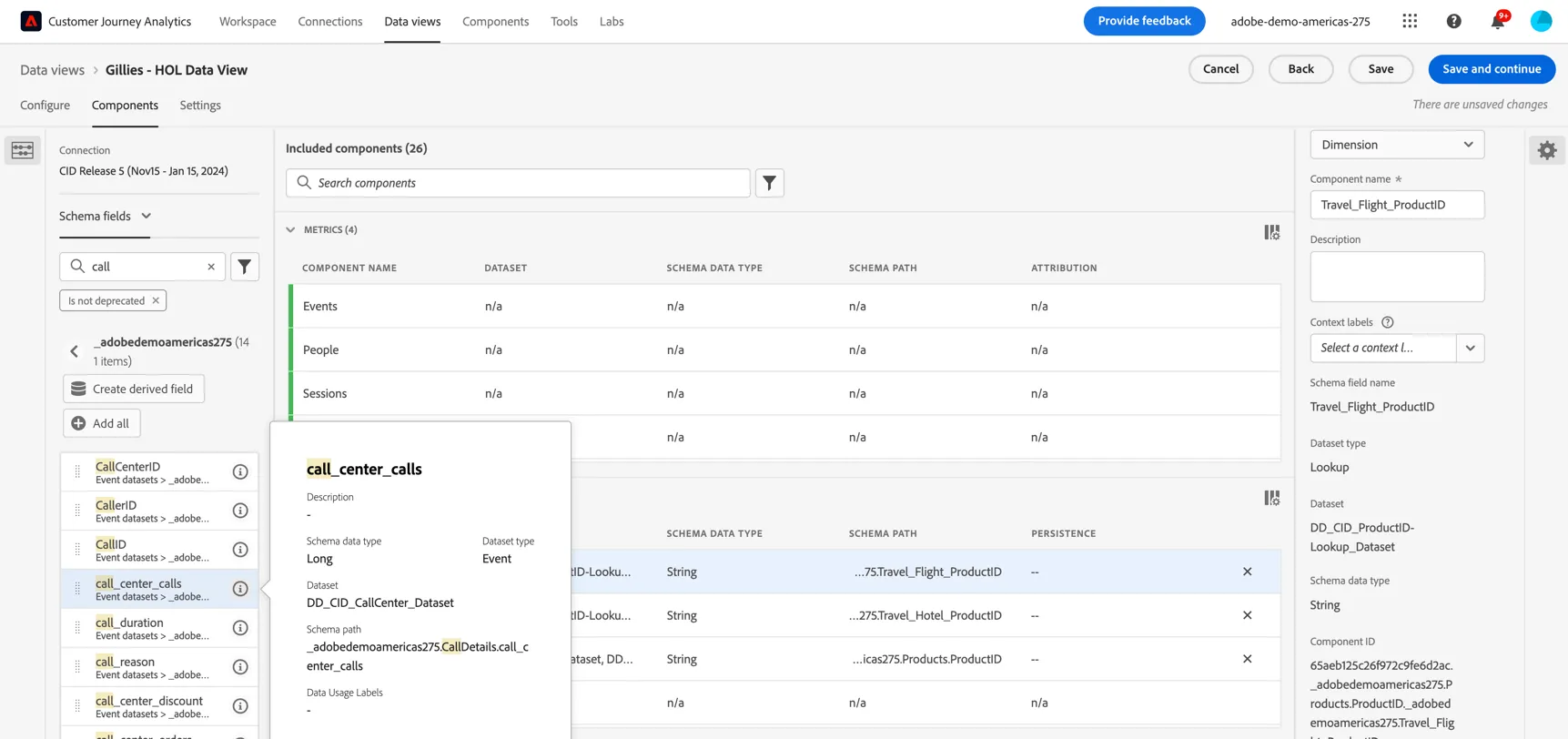Image resolution: width=1568 pixels, height=739 pixels.
Task: Open the Connections menu
Action: click(x=330, y=21)
